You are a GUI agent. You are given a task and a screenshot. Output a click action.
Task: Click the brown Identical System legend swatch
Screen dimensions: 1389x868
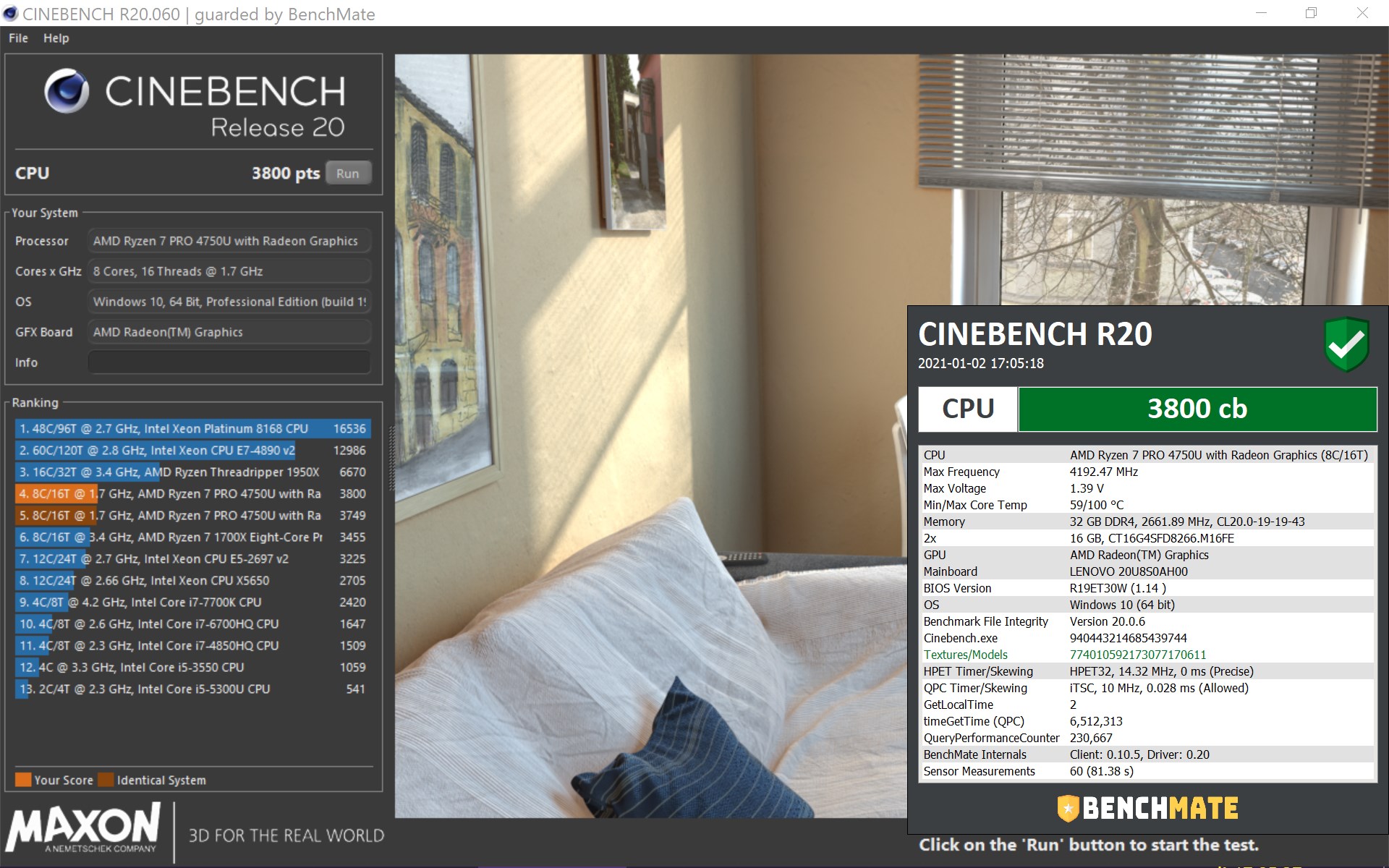tap(106, 780)
